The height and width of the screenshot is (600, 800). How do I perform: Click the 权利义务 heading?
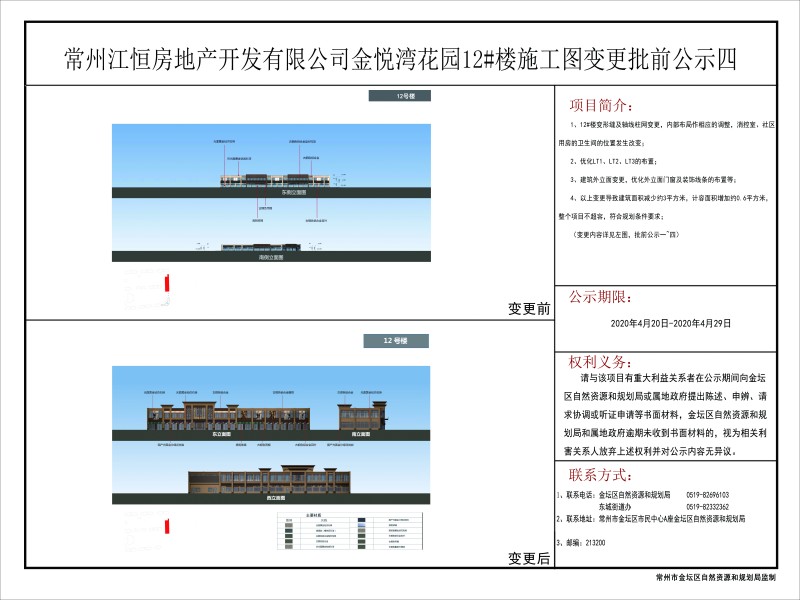pyautogui.click(x=600, y=362)
